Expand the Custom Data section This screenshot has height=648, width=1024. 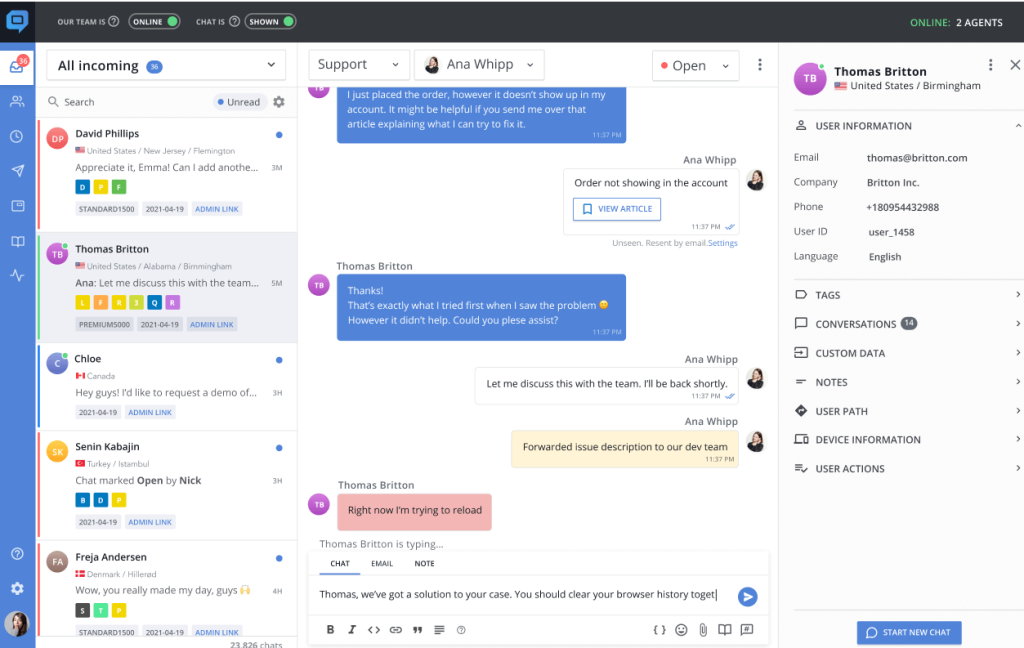point(908,353)
